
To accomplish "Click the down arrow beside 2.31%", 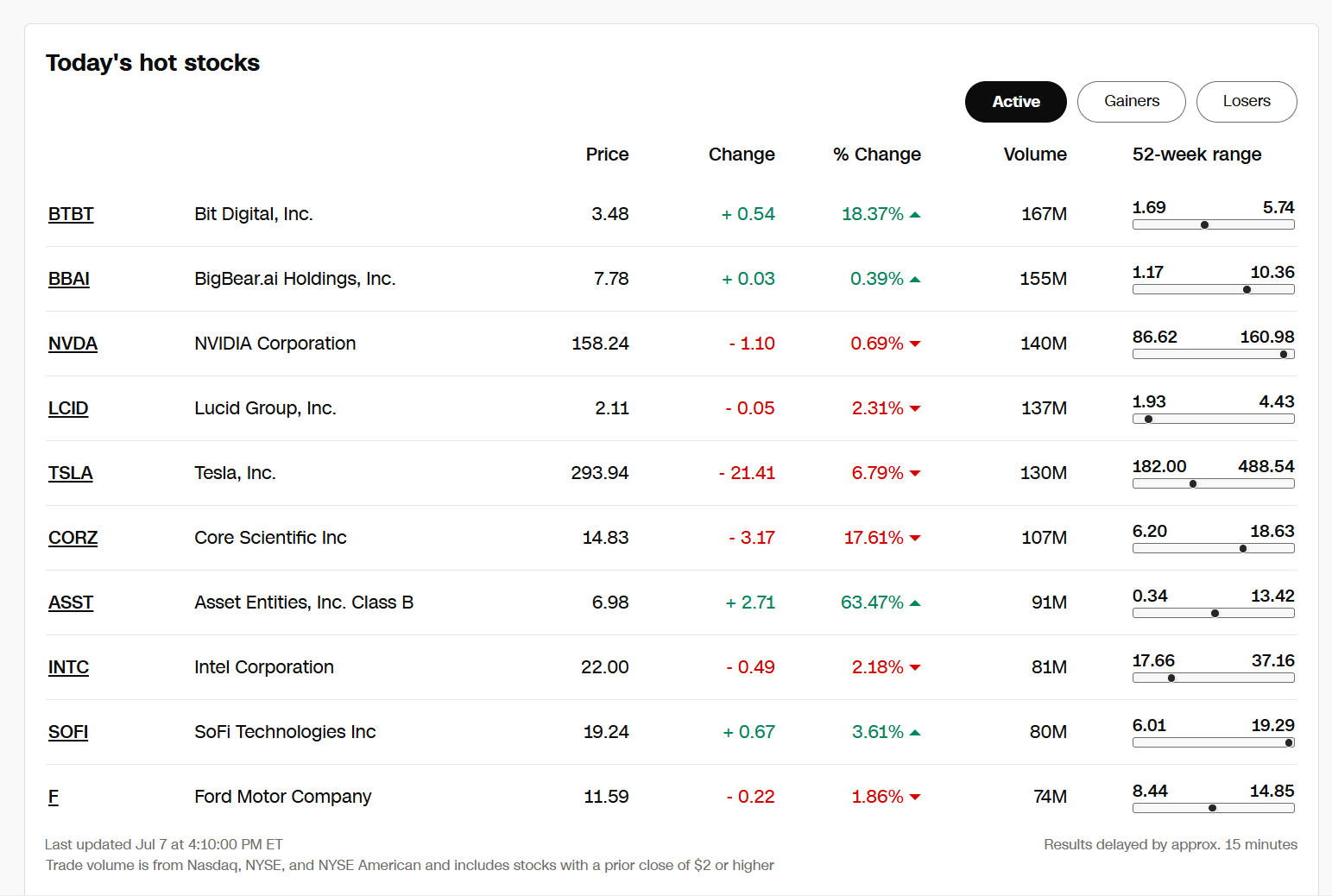I will tap(915, 408).
